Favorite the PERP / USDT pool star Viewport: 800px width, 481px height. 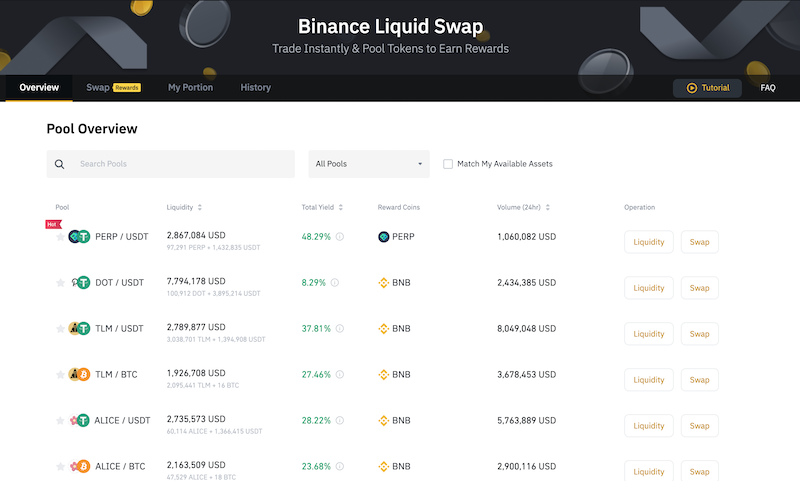(x=60, y=237)
